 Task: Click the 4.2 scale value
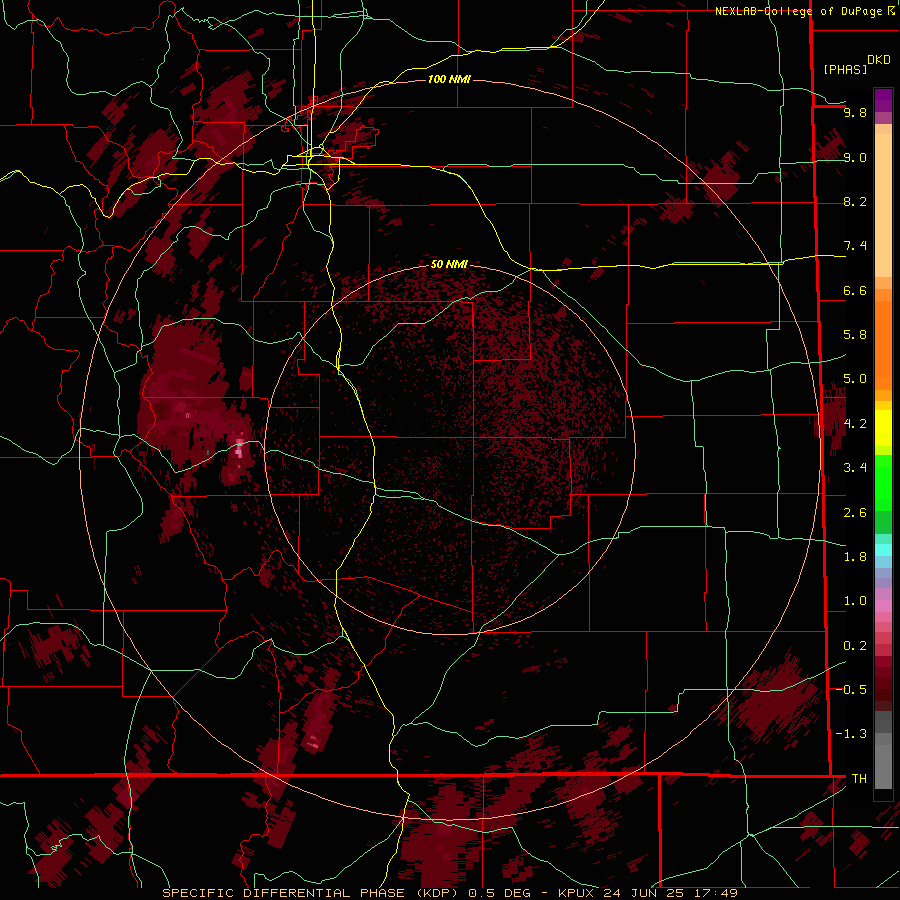click(x=855, y=424)
